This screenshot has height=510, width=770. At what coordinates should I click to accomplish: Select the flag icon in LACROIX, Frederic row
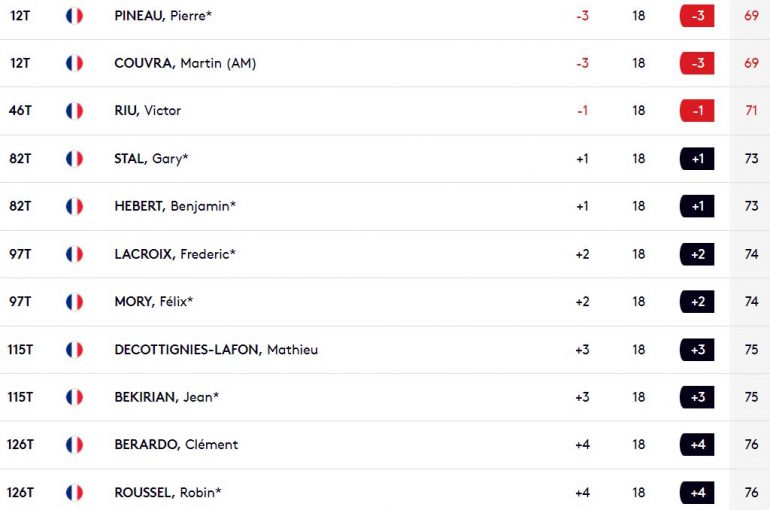(74, 254)
